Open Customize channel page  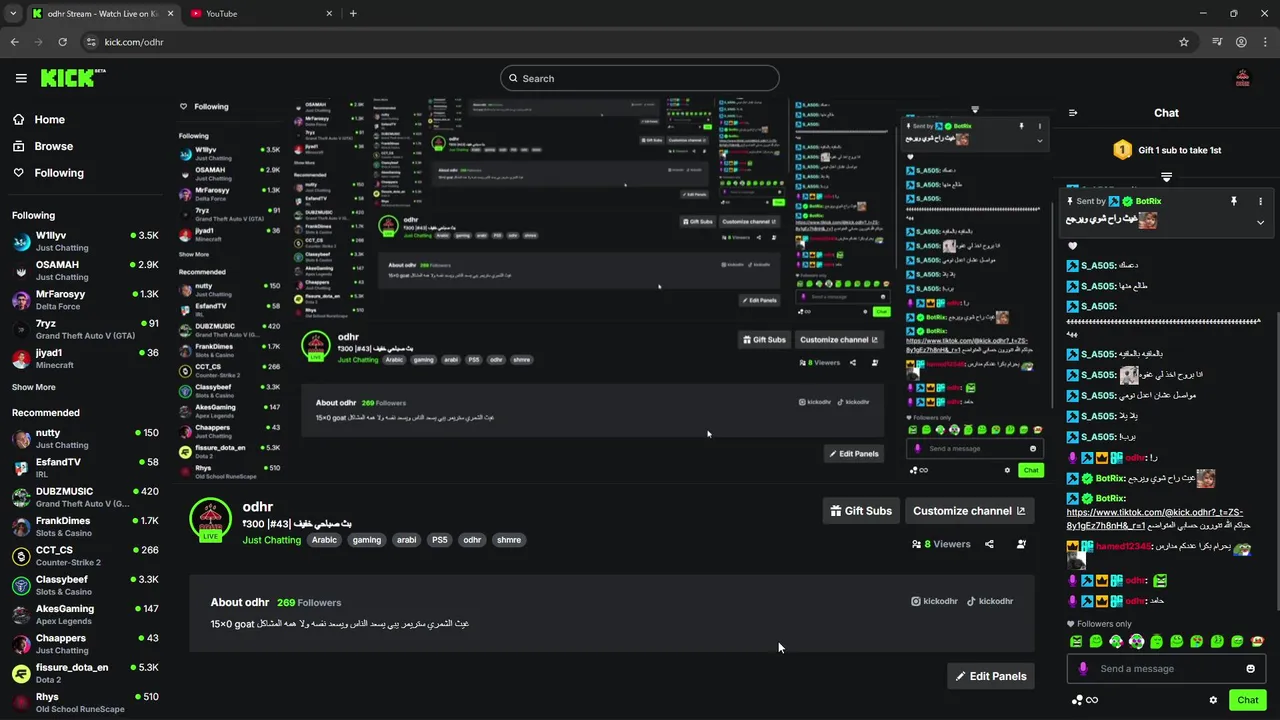point(969,511)
